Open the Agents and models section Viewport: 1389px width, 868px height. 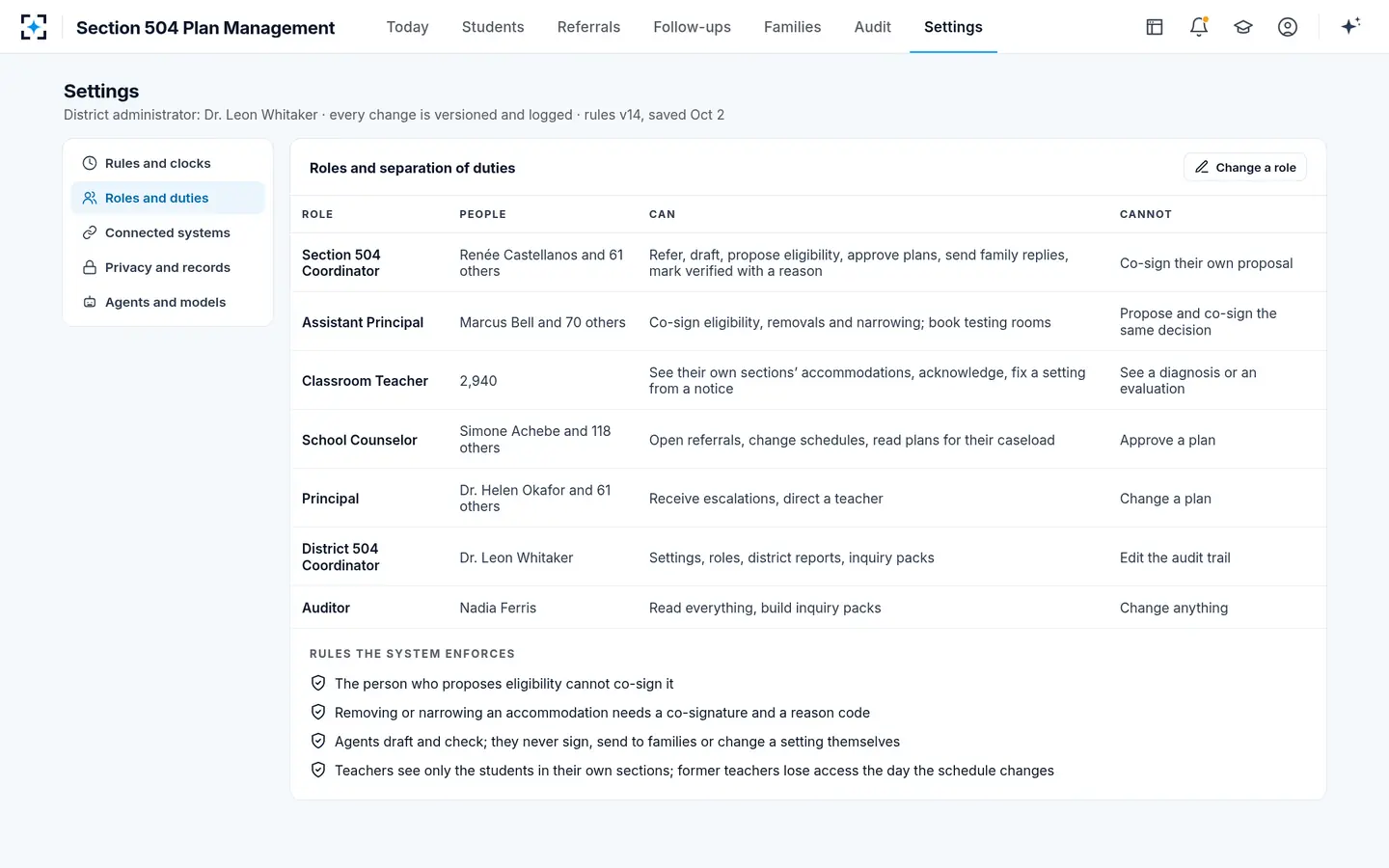(x=168, y=302)
